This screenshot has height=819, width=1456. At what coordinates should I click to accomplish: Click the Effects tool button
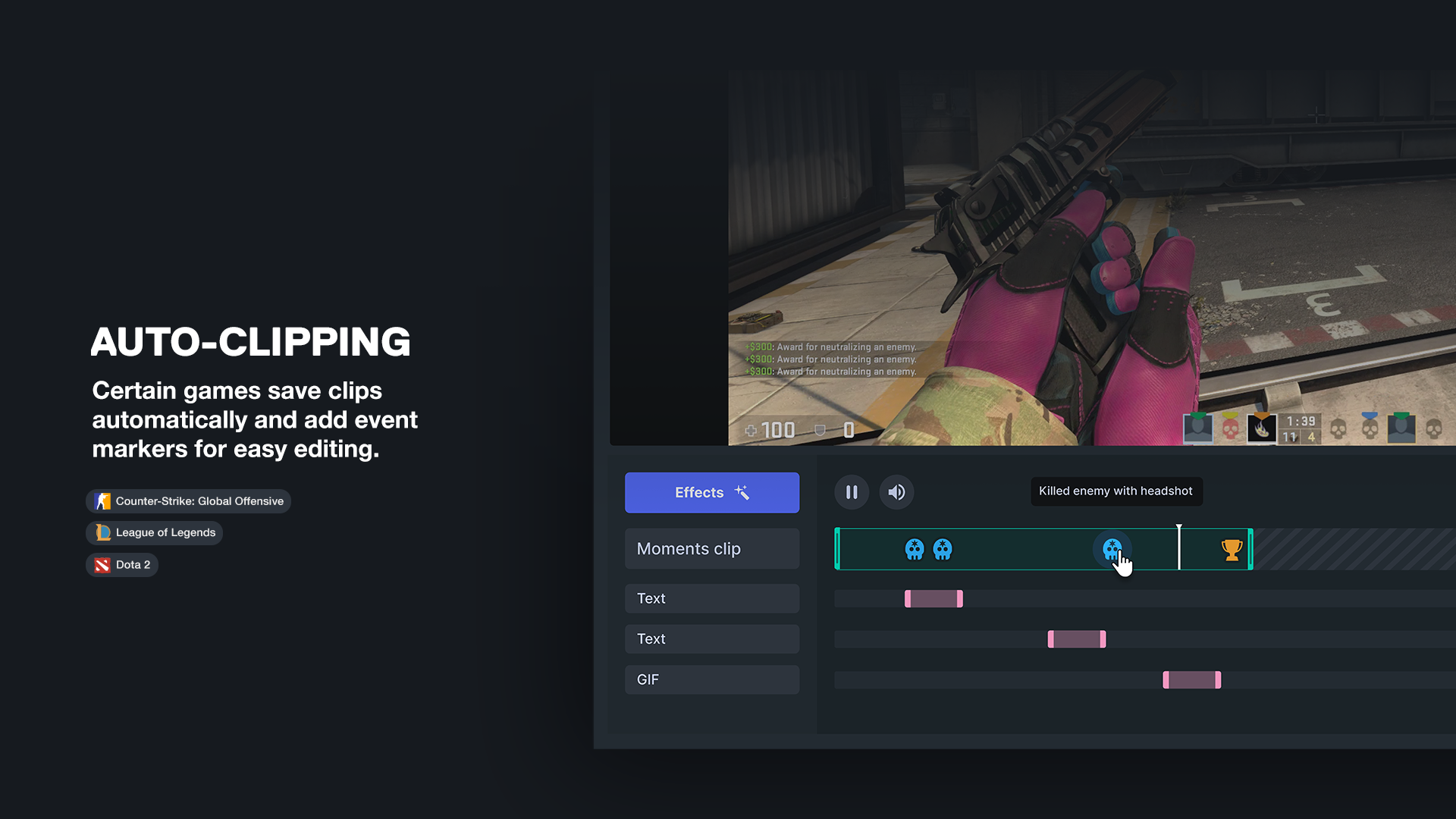(x=712, y=492)
